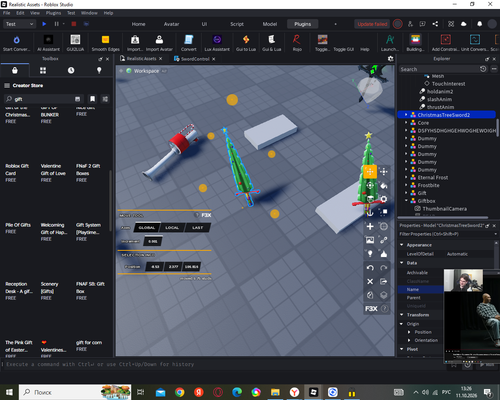This screenshot has height=400, width=500.
Task: Select the F3X Paint tool
Action: 384,186
